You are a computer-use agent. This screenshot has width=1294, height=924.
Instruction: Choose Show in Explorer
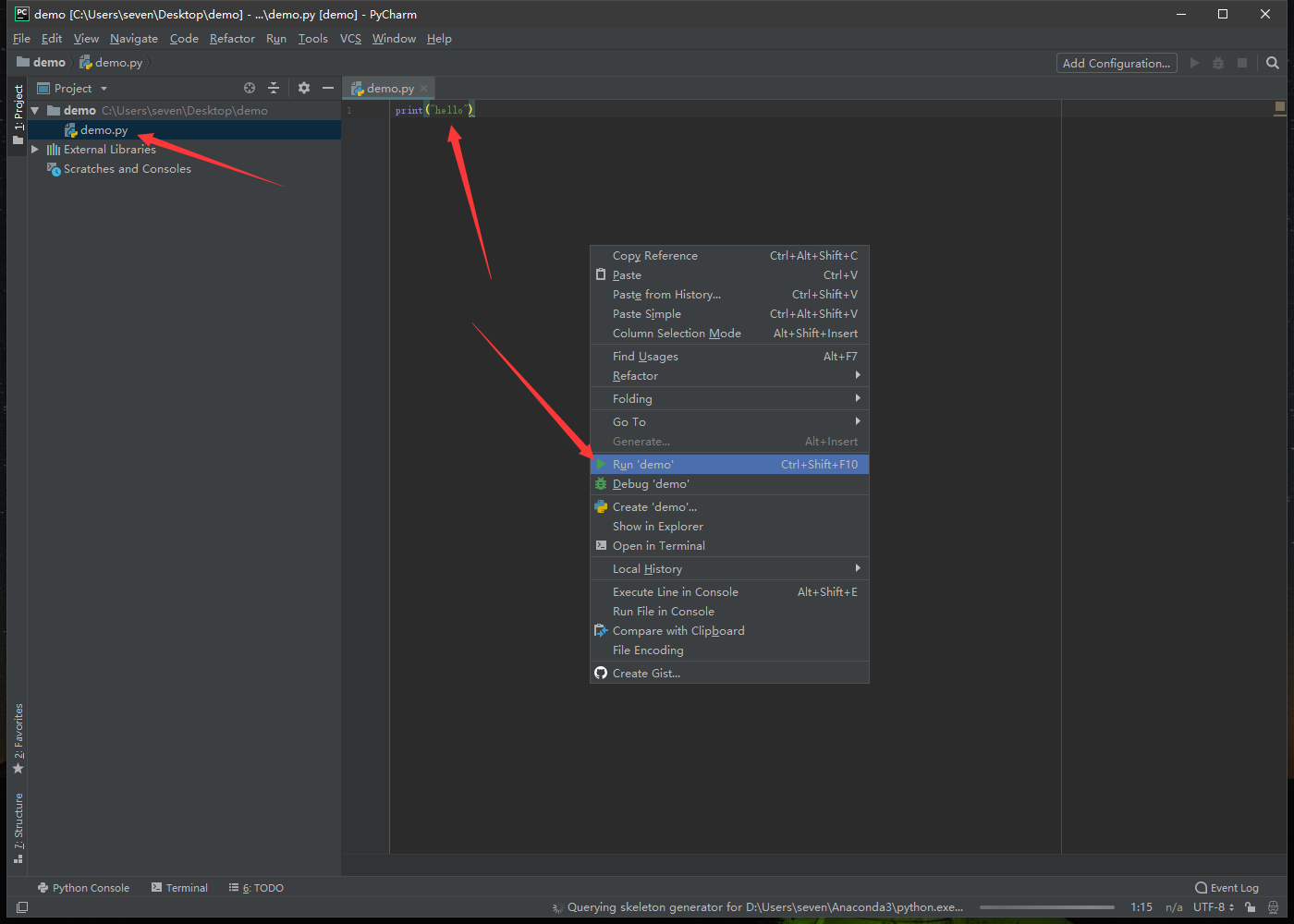(x=729, y=527)
